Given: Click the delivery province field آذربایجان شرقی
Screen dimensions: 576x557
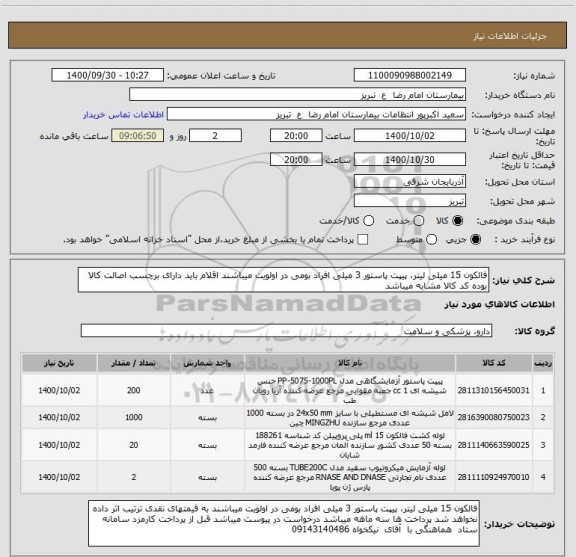Looking at the screenshot, I should (410, 182).
